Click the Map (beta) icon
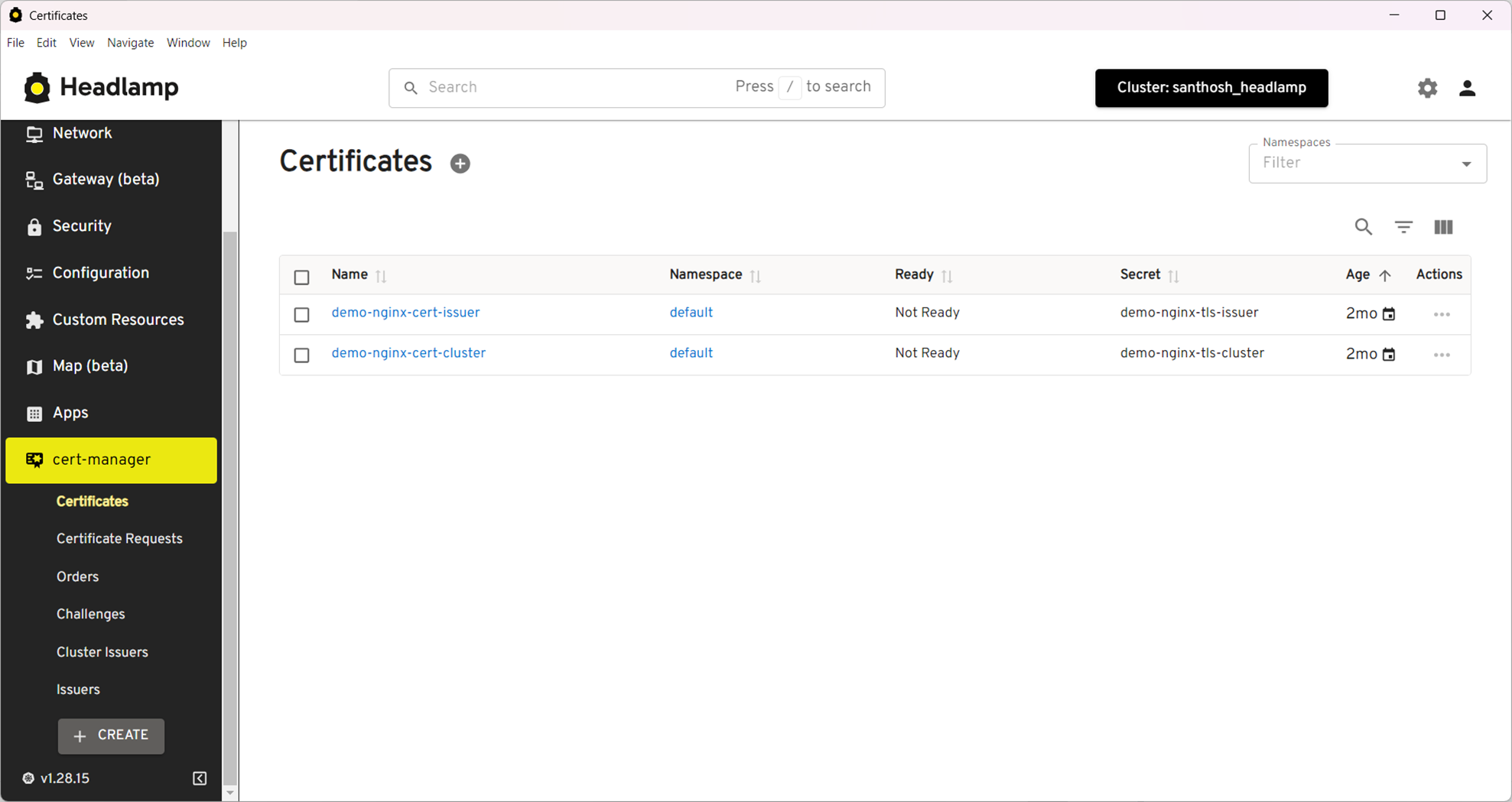The image size is (1512, 802). pos(34,366)
